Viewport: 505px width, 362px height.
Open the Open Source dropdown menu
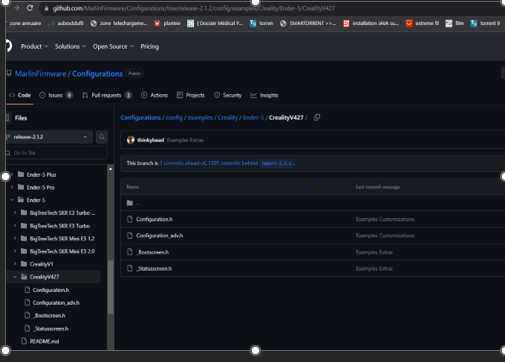[113, 46]
